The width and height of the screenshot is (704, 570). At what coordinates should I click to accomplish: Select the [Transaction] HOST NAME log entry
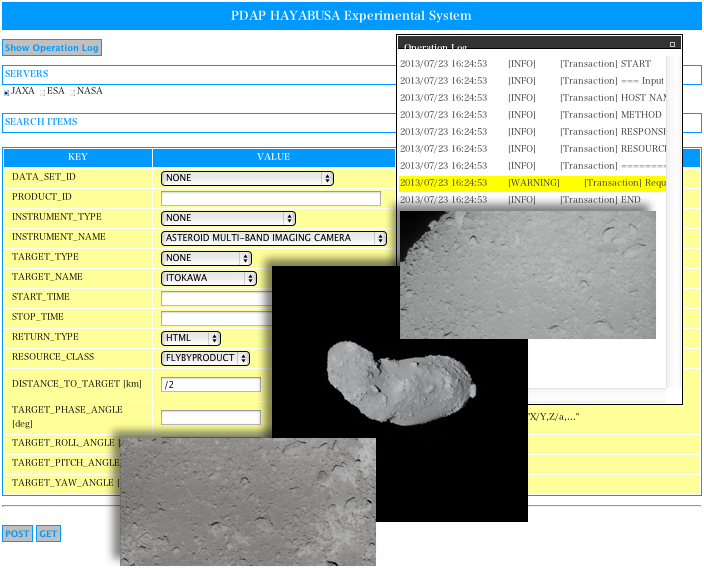pos(532,98)
